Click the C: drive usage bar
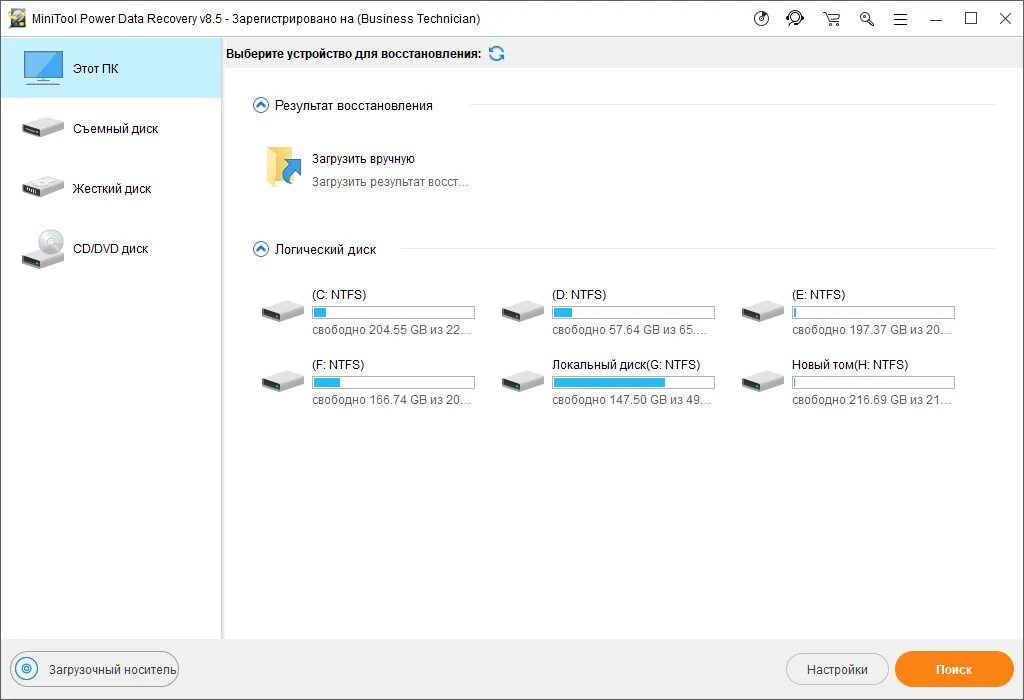This screenshot has width=1024, height=700. 393,312
